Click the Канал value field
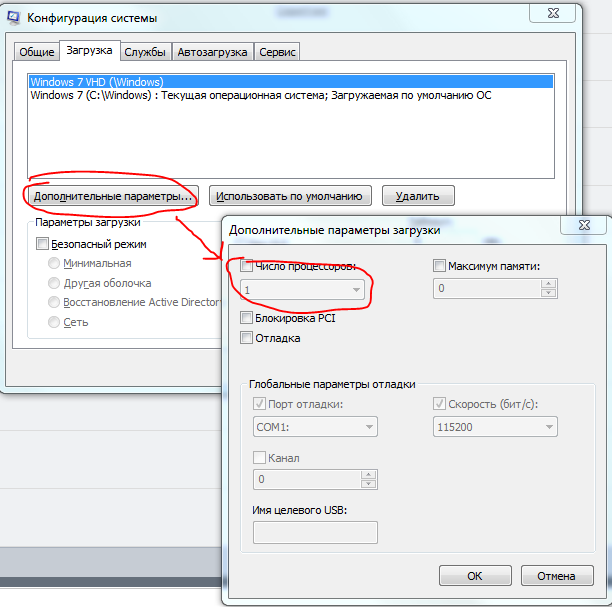The width and height of the screenshot is (612, 607). pyautogui.click(x=307, y=479)
